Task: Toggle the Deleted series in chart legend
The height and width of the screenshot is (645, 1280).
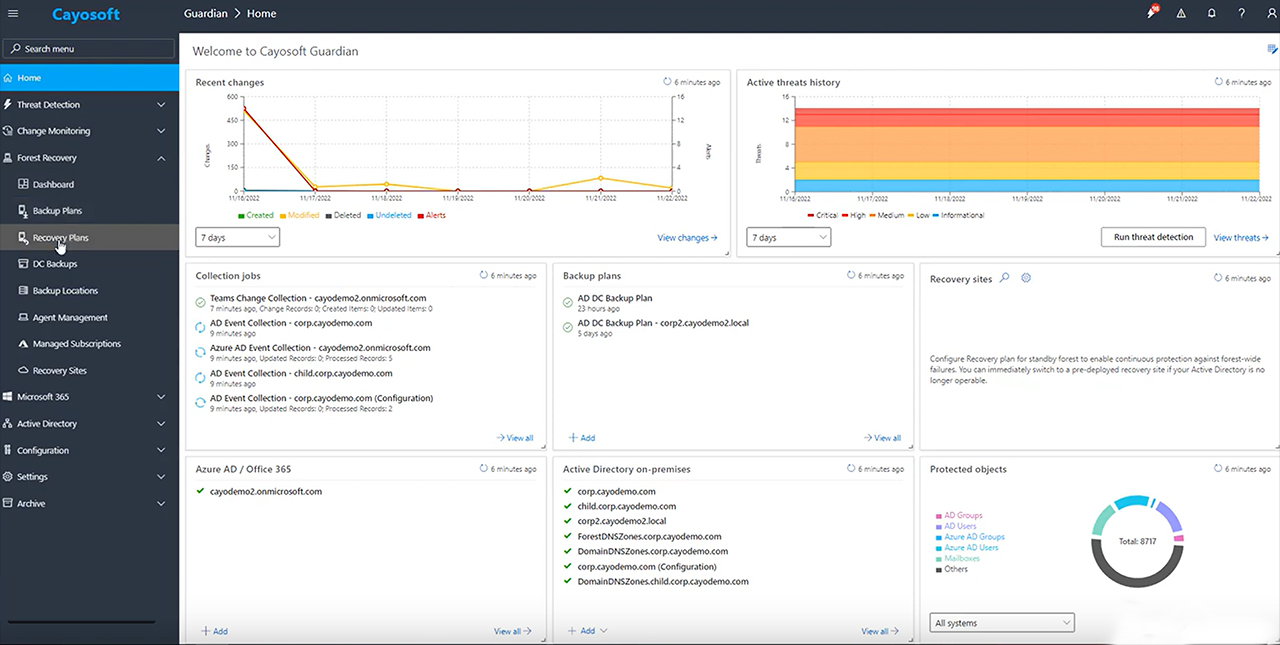Action: [343, 215]
